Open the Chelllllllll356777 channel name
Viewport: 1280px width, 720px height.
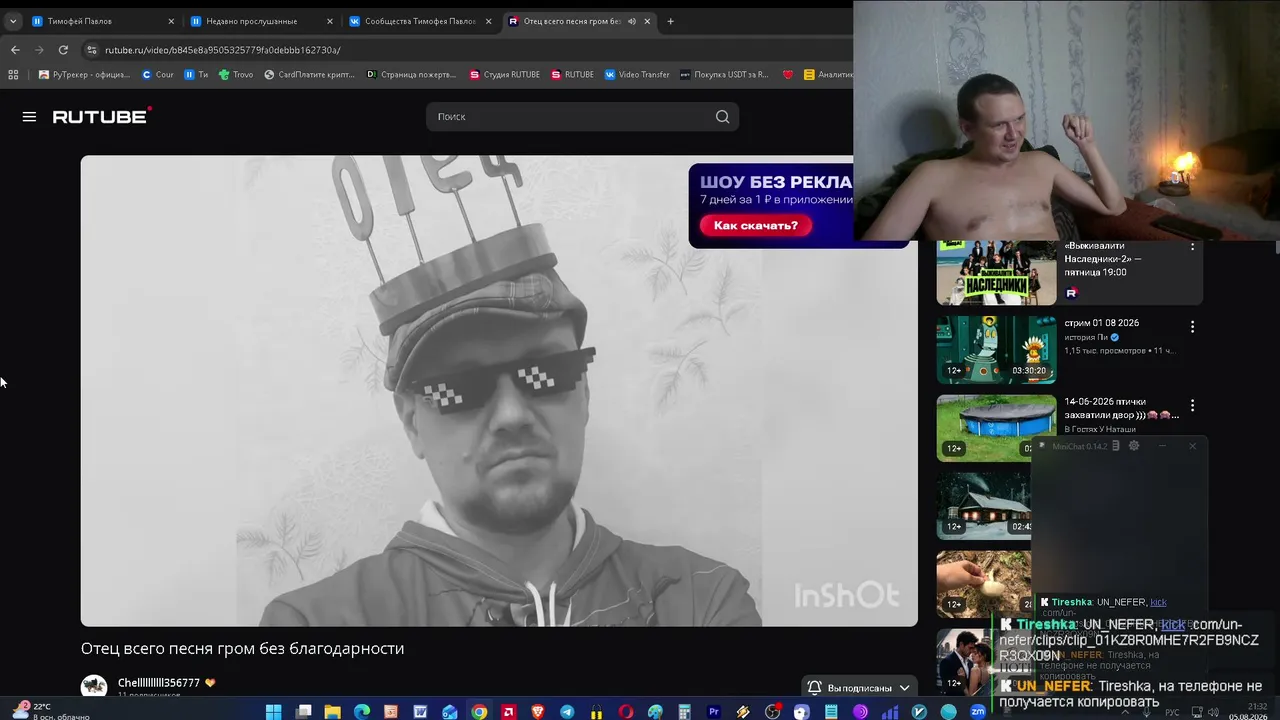159,683
